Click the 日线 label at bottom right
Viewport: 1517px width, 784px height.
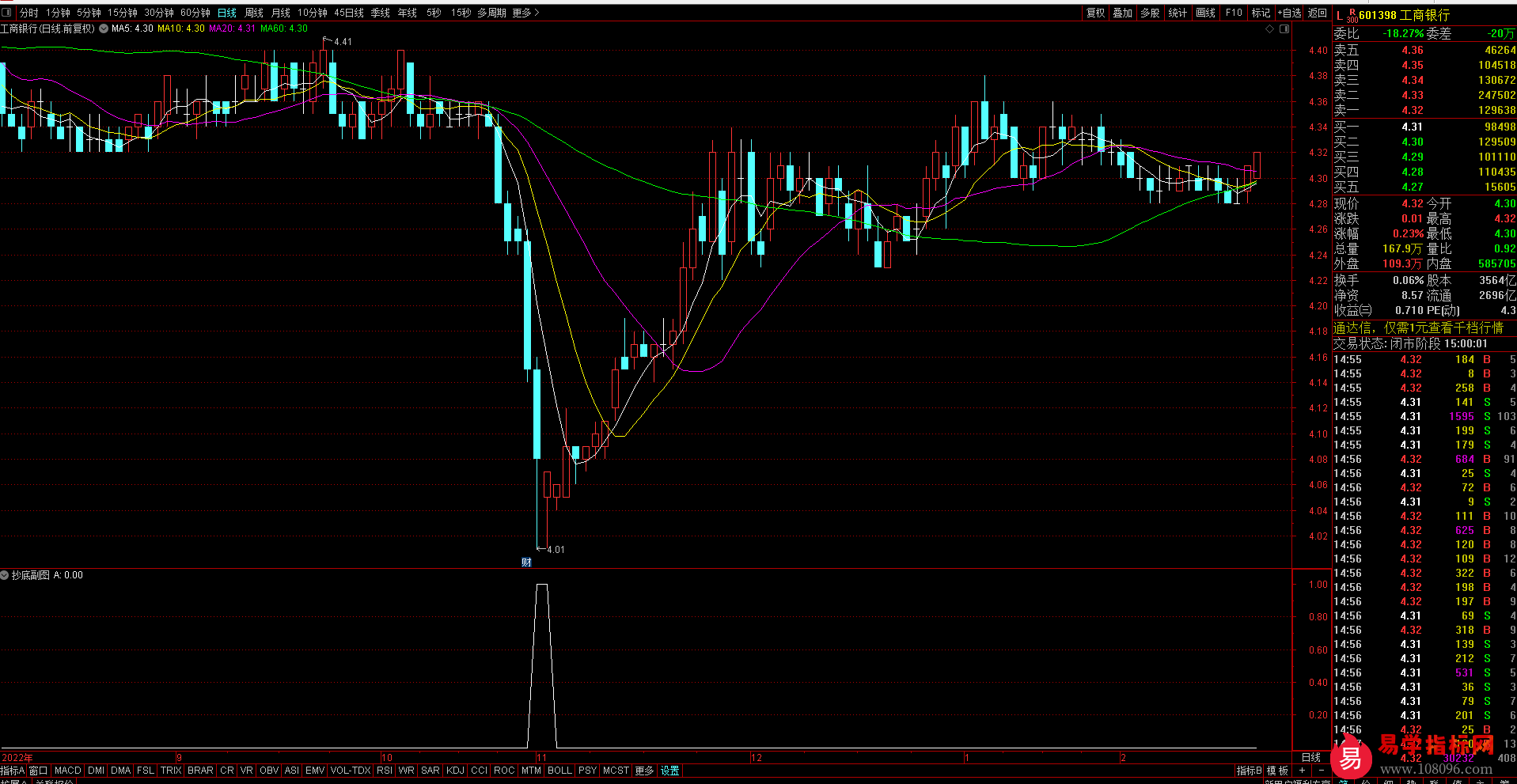click(x=1311, y=757)
